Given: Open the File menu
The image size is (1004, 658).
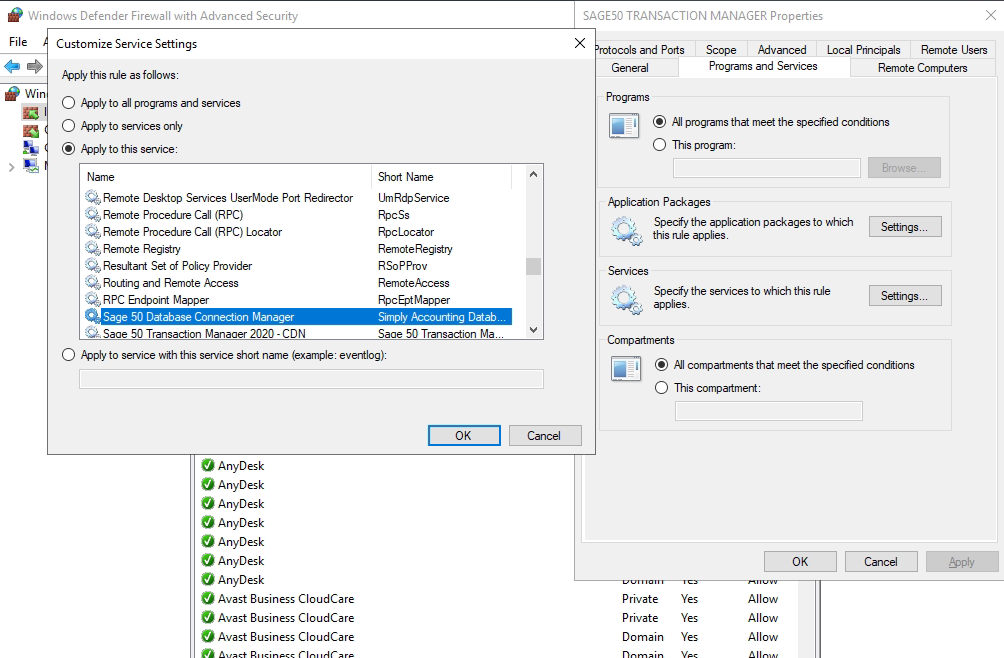Looking at the screenshot, I should [x=18, y=42].
